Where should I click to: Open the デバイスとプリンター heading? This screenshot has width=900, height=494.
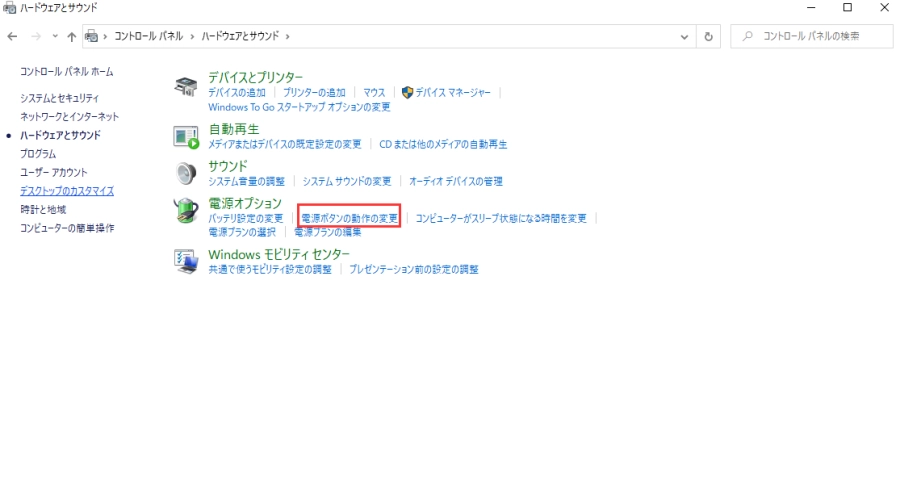[255, 77]
